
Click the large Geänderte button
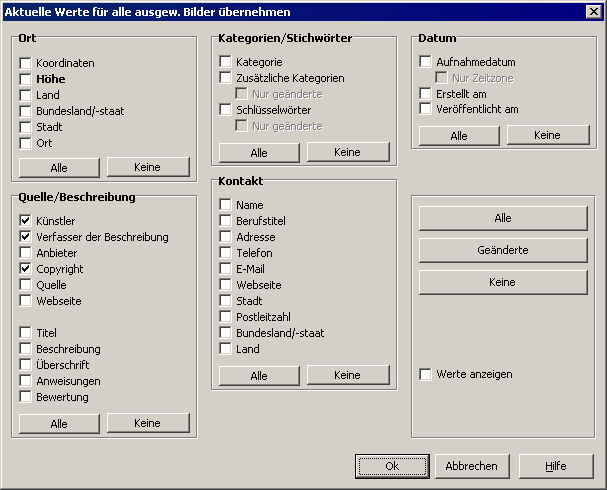pyautogui.click(x=503, y=250)
